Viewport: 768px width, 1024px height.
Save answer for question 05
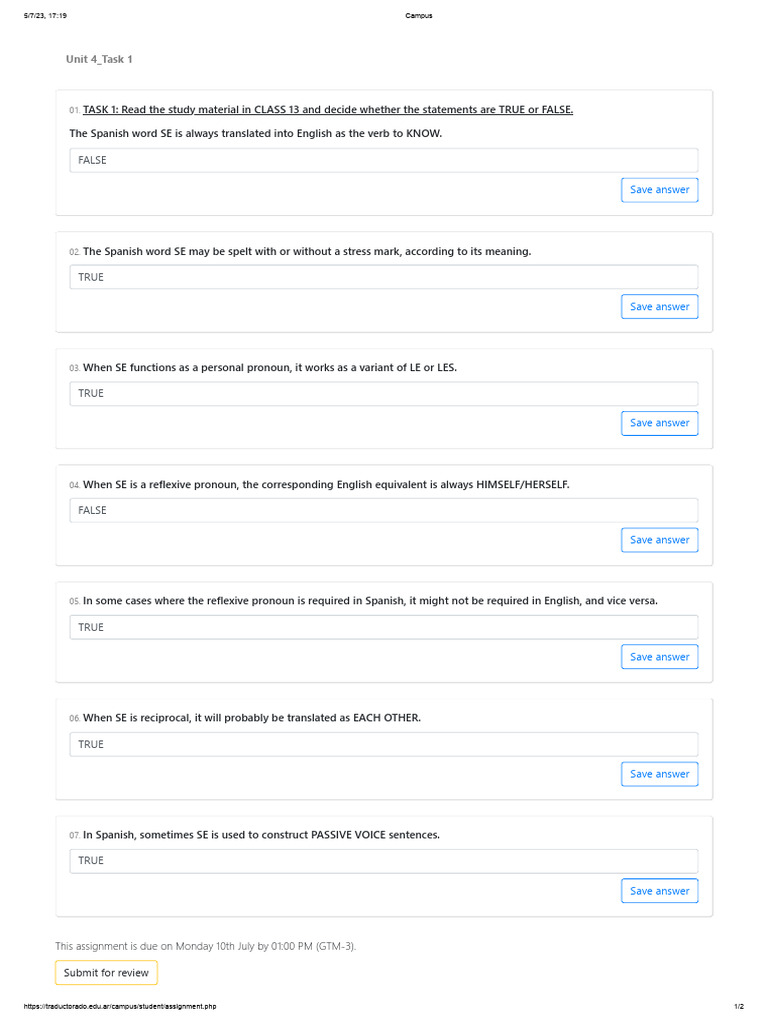[660, 657]
